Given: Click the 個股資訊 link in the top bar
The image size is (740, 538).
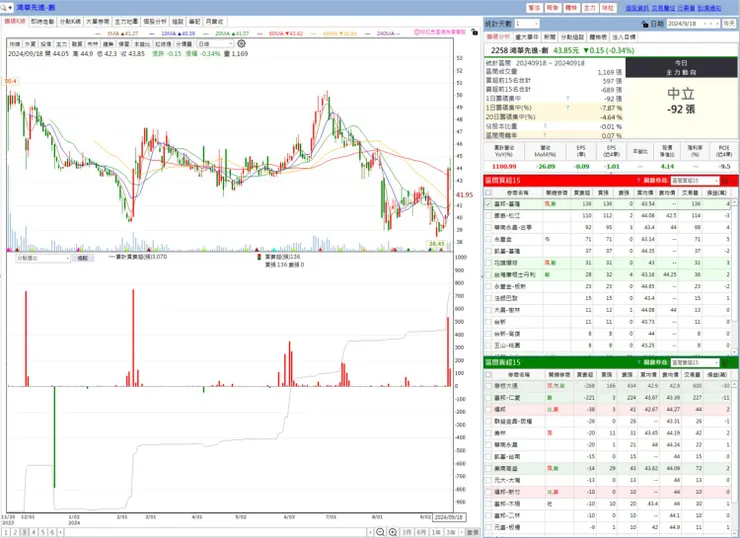Looking at the screenshot, I should point(637,8).
